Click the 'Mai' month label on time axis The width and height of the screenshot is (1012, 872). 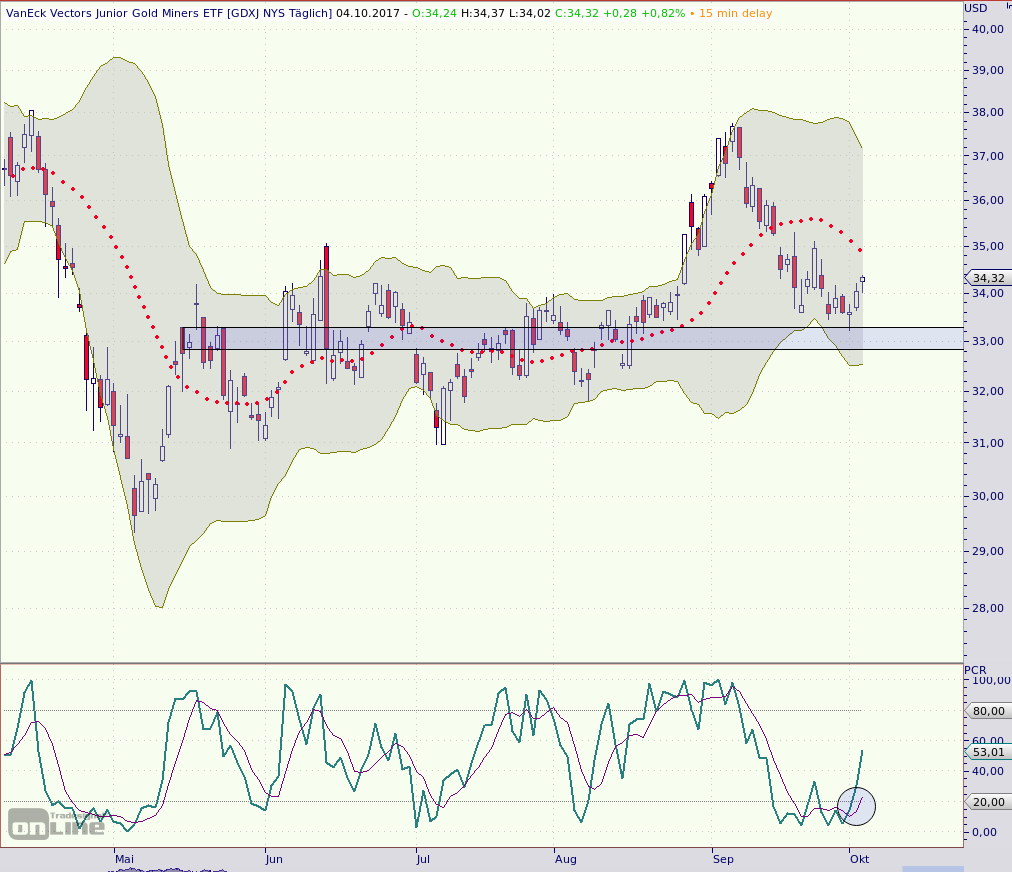125,859
